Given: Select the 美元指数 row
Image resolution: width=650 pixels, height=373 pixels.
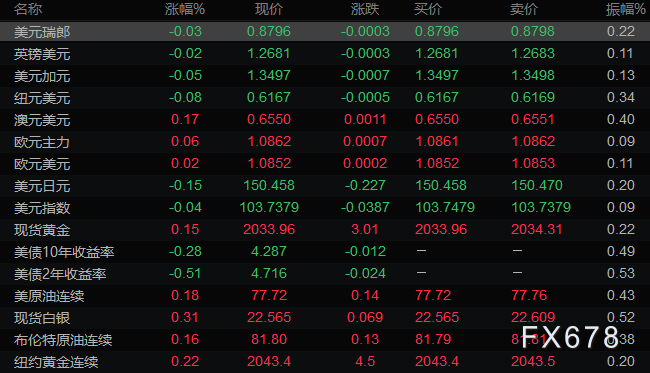Looking at the screenshot, I should [325, 207].
